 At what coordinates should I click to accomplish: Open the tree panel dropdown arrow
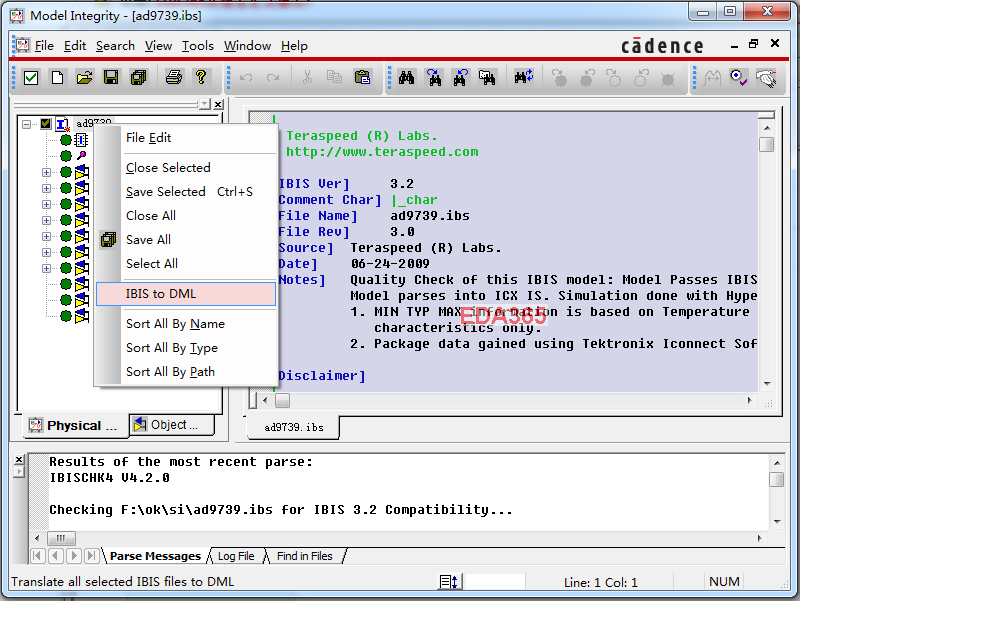click(x=204, y=104)
